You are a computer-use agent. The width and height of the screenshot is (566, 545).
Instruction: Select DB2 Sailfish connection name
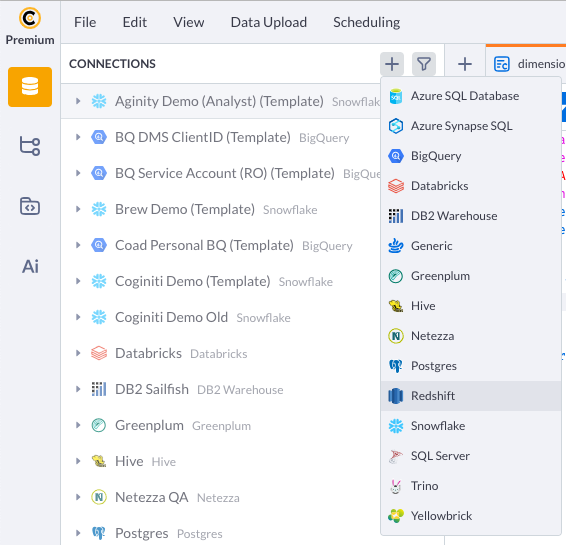(152, 389)
